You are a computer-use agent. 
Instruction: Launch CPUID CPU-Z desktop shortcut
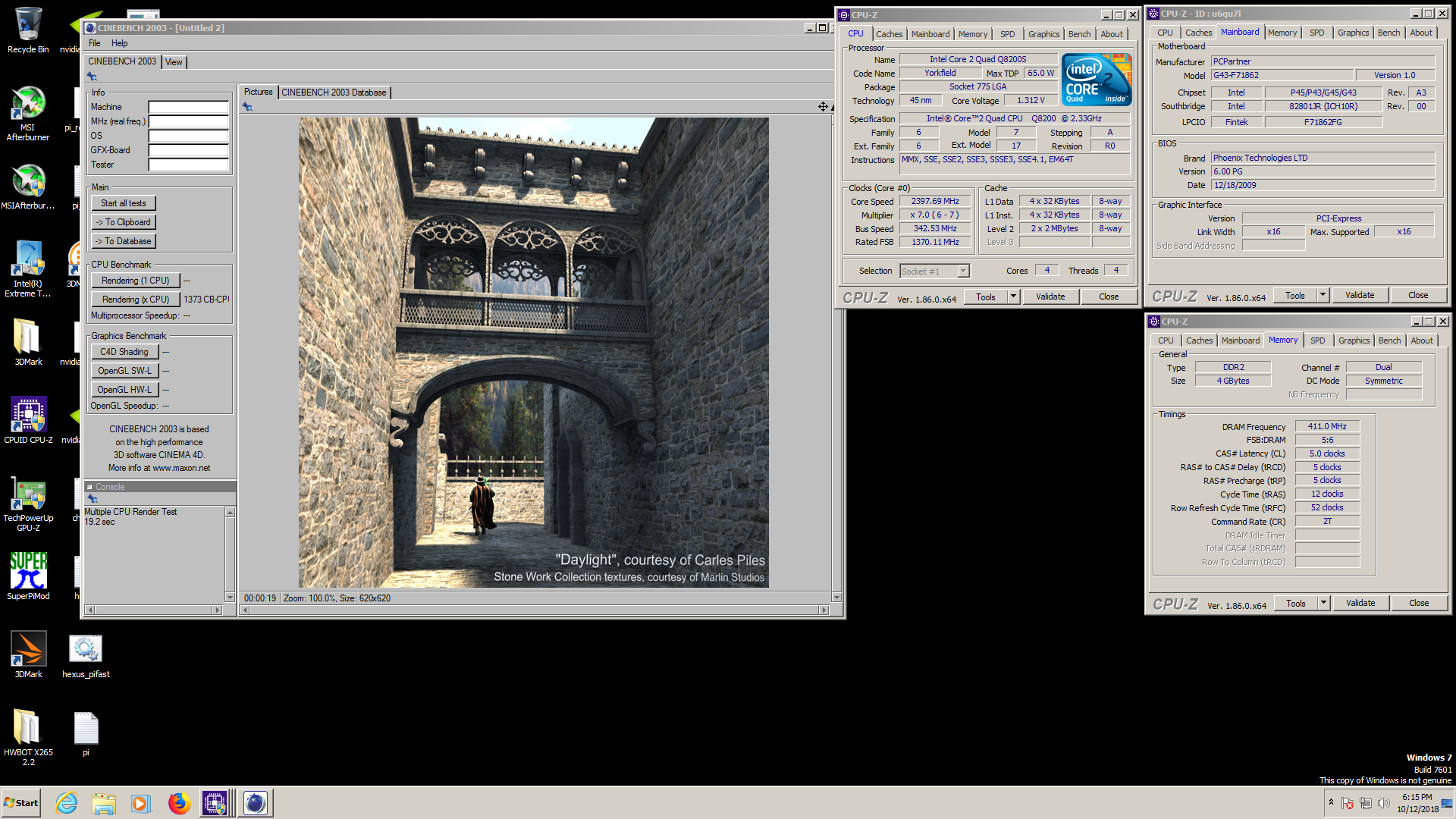(28, 419)
